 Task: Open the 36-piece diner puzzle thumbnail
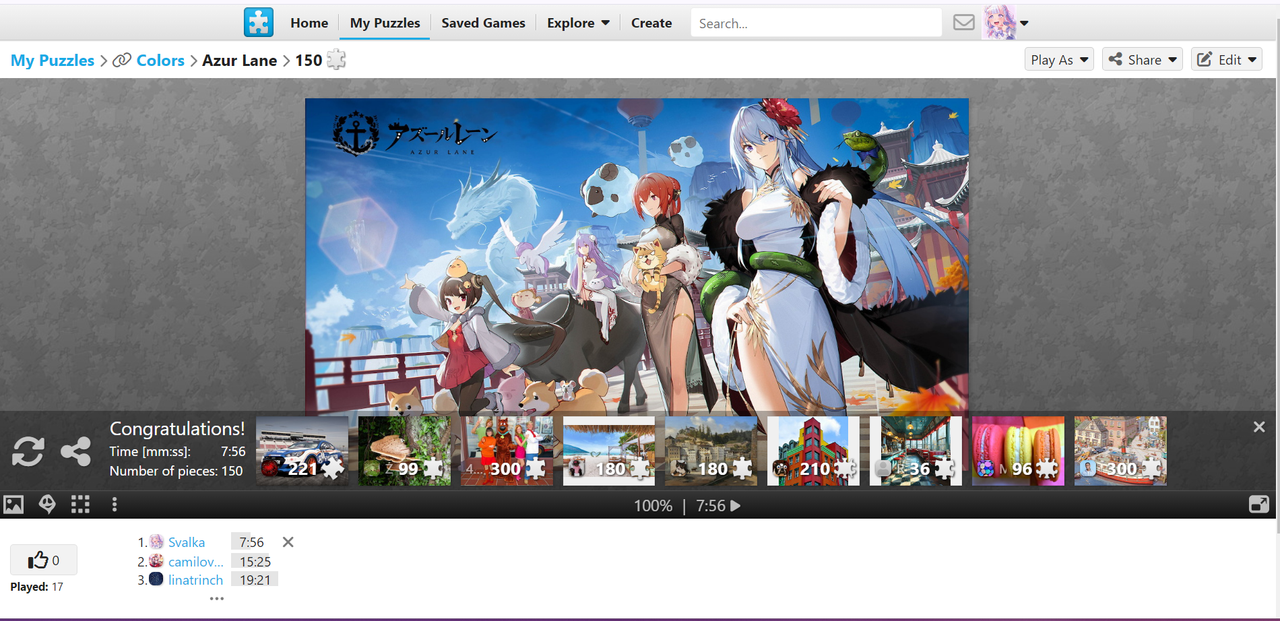click(x=915, y=451)
